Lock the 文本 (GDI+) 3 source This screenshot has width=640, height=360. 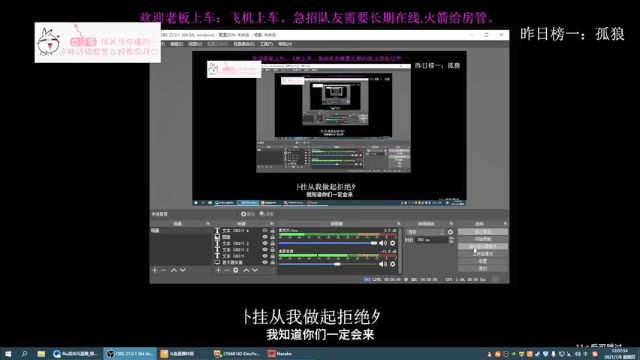point(273,243)
